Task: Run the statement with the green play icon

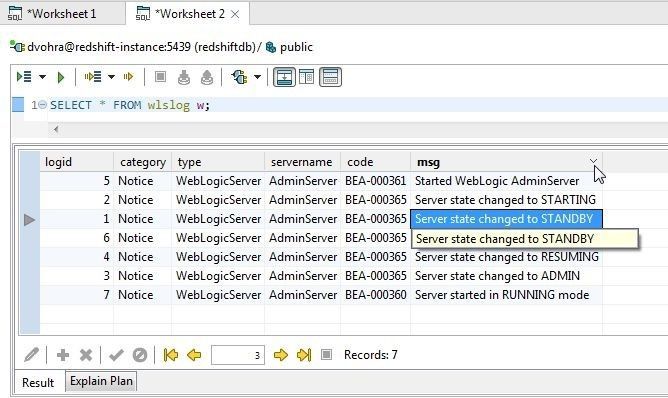Action: tap(60, 77)
